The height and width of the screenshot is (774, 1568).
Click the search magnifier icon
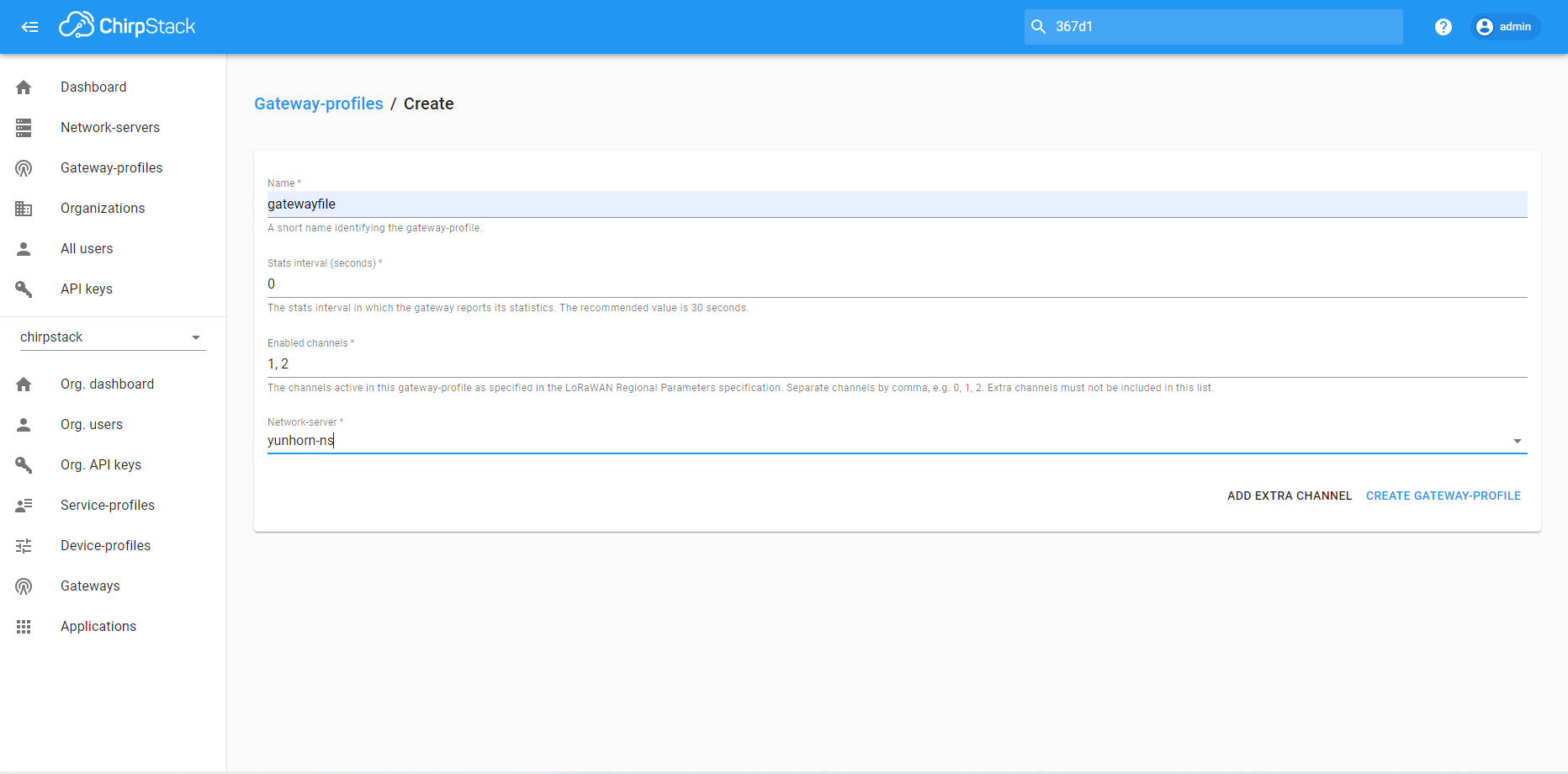pos(1039,27)
